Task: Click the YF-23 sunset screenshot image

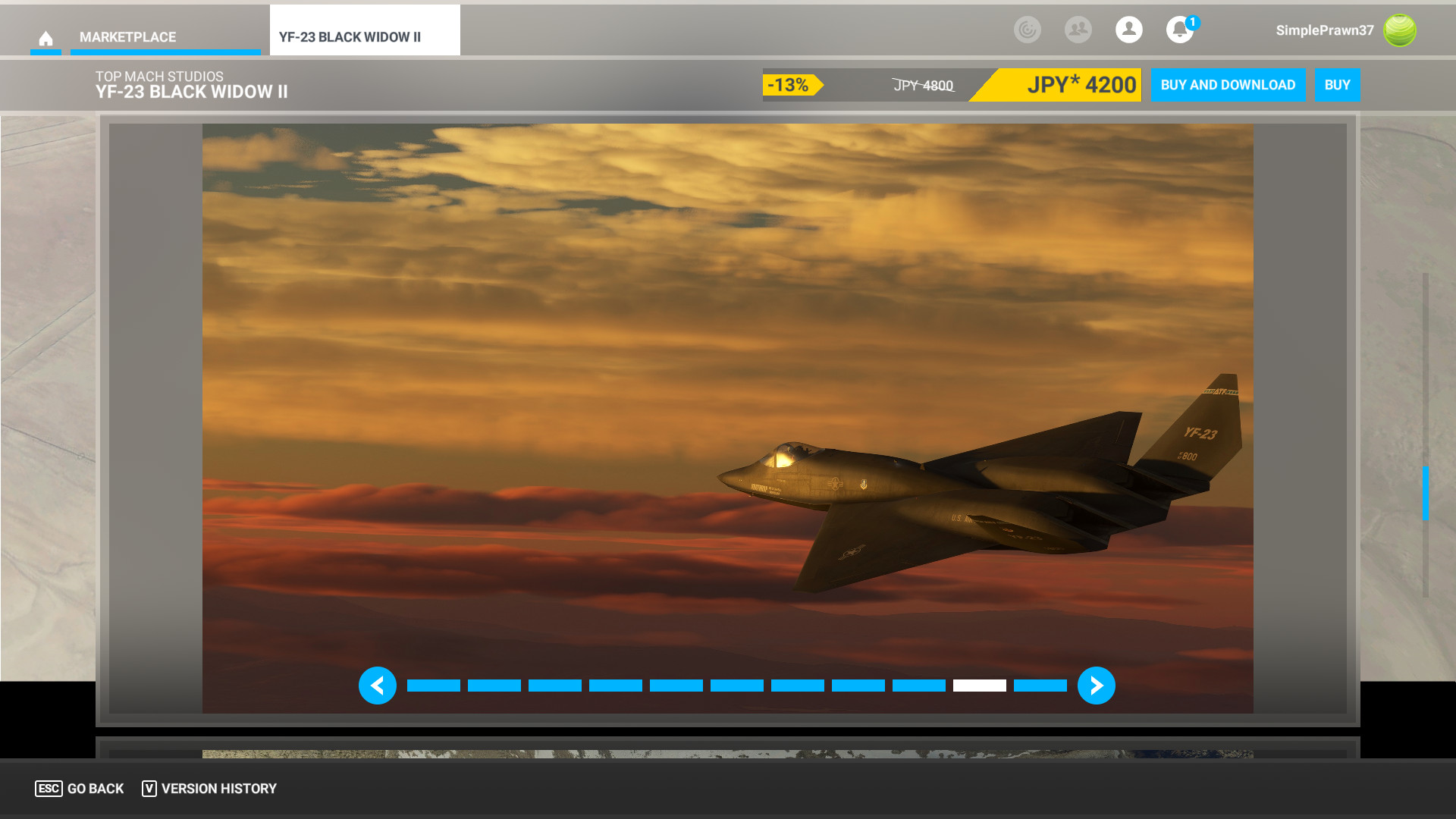Action: pyautogui.click(x=727, y=379)
